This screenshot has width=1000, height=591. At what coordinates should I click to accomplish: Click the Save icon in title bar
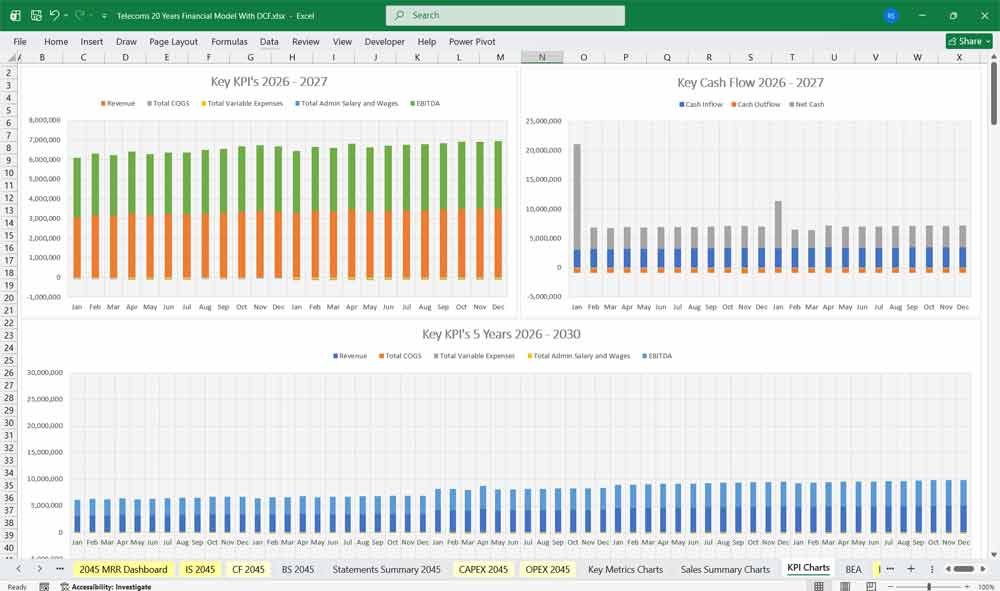(x=36, y=15)
